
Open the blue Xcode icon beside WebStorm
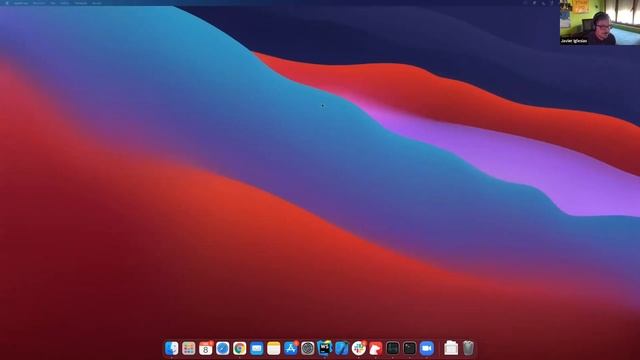click(342, 348)
